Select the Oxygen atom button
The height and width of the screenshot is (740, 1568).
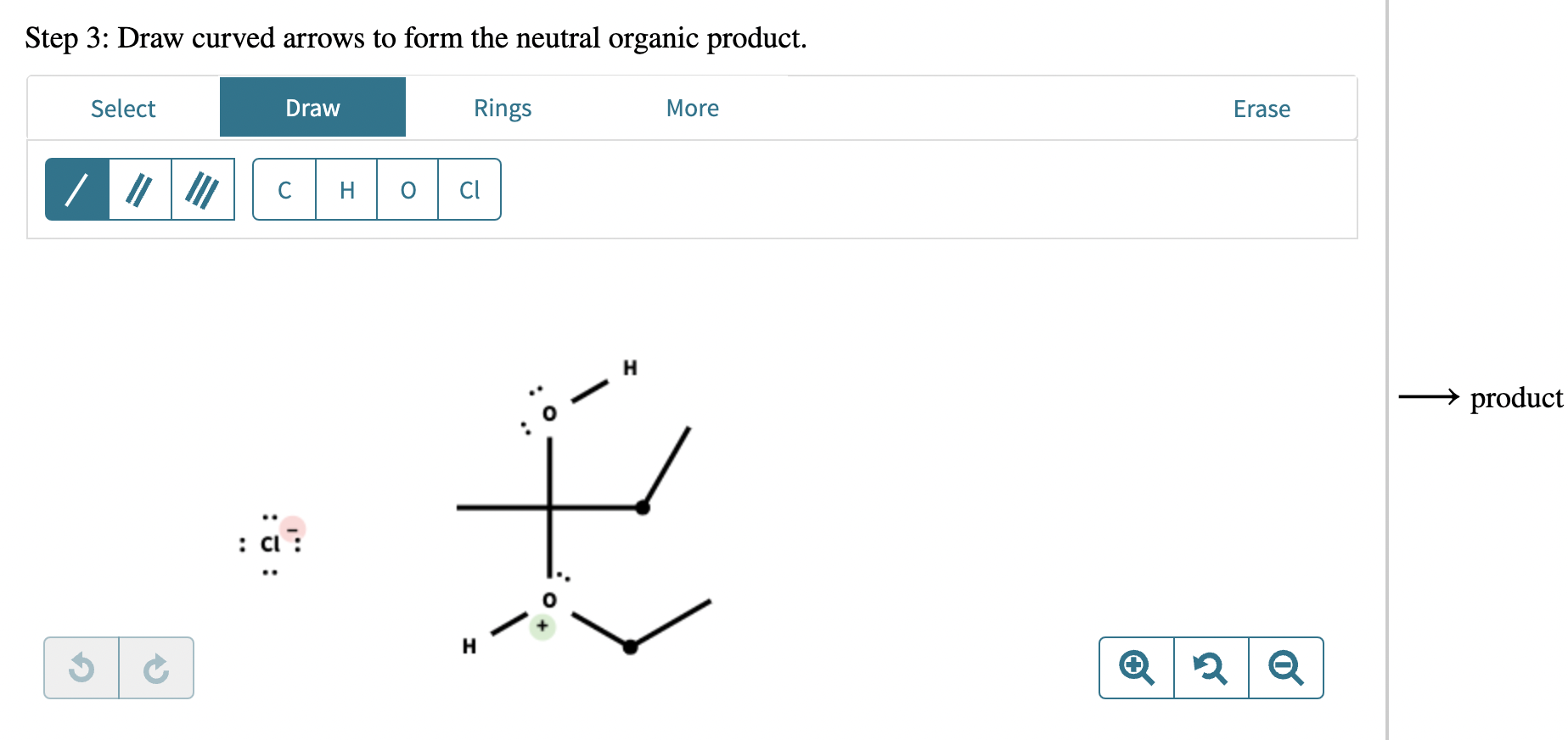point(407,190)
